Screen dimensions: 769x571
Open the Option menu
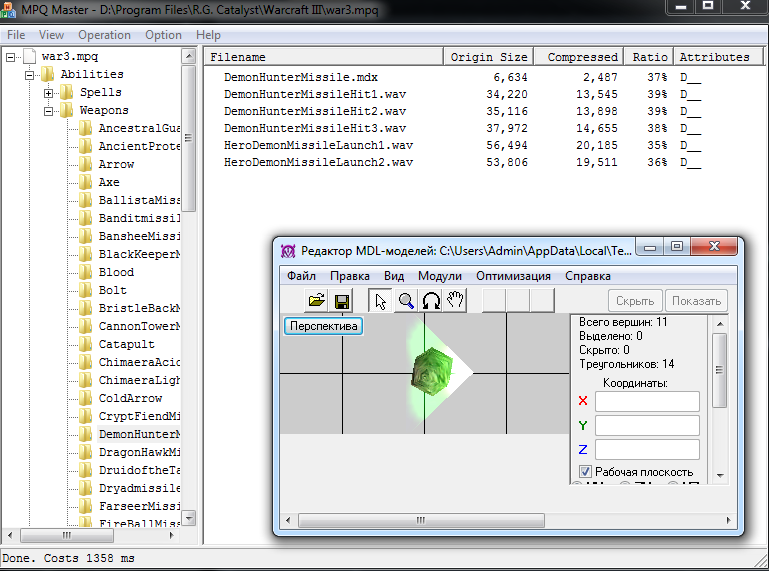point(163,35)
